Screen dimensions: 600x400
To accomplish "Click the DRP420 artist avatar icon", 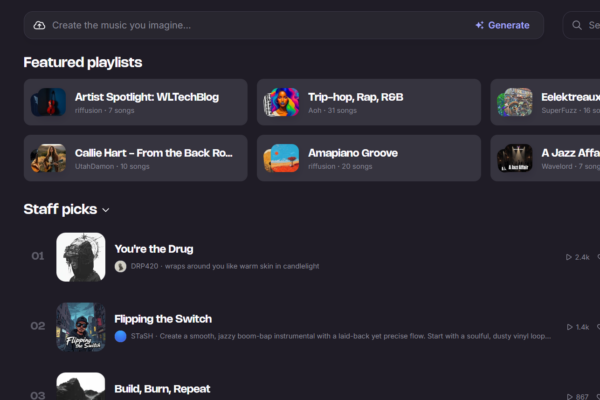I will 121,266.
